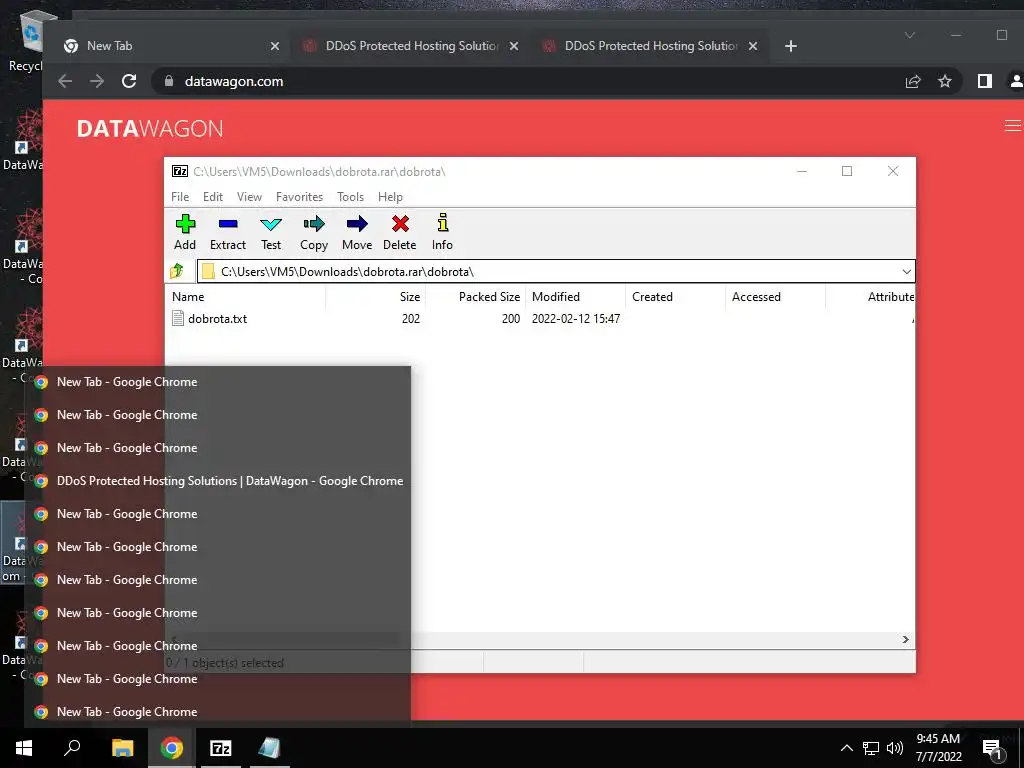Open the Favorites menu in 7-Zip

(x=300, y=197)
